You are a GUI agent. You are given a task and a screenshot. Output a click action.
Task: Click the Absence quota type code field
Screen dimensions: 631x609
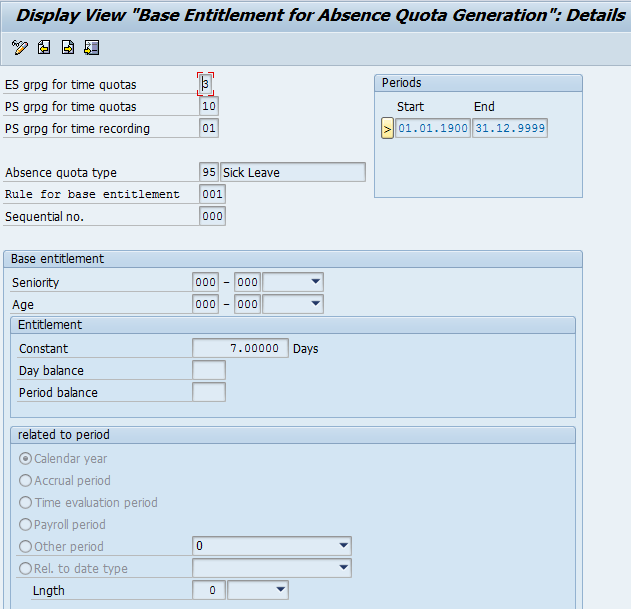209,173
